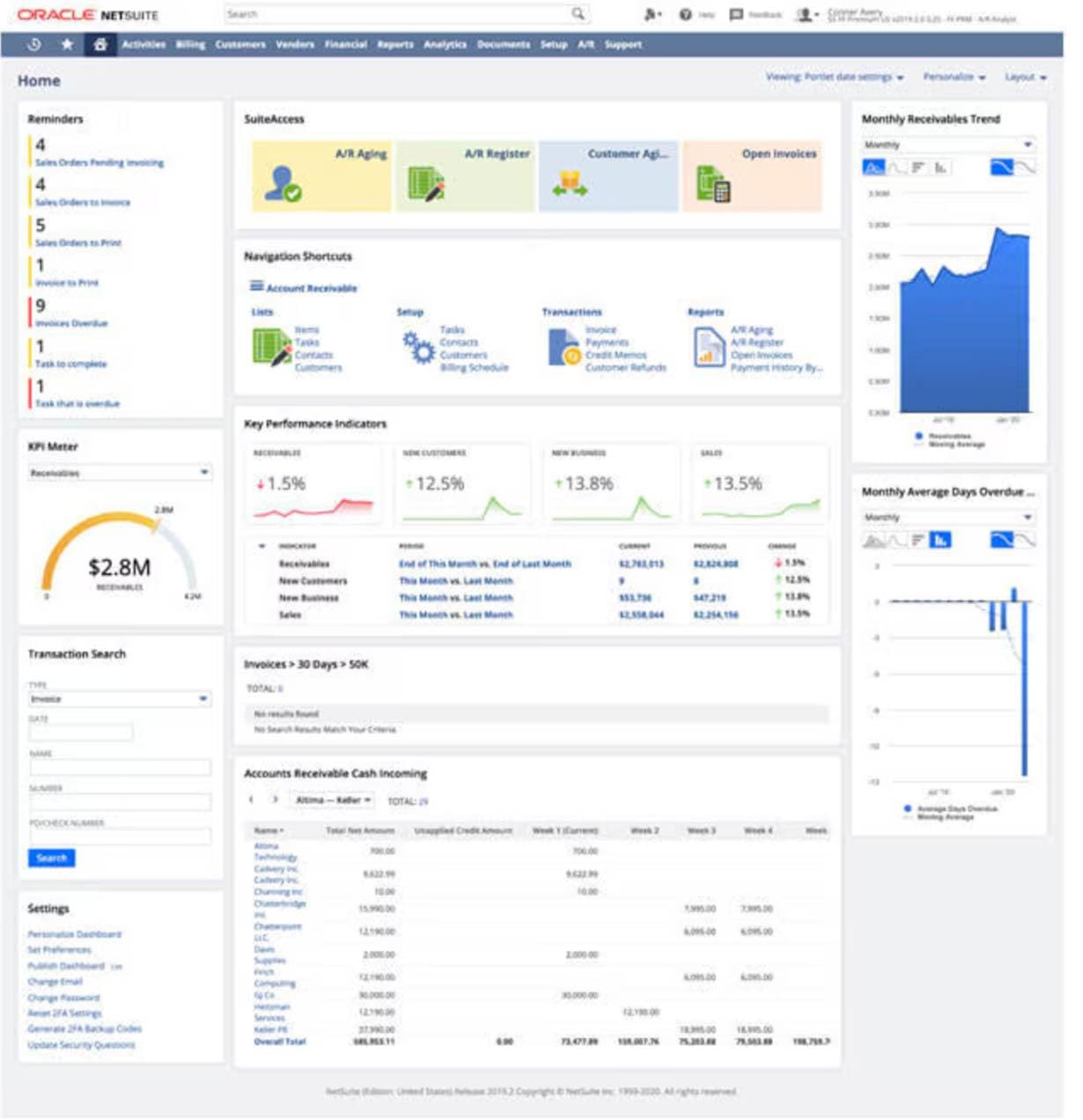Open Monthly dropdown in Days Overdue portlet
Screen dimensions: 1083x1120
click(948, 517)
